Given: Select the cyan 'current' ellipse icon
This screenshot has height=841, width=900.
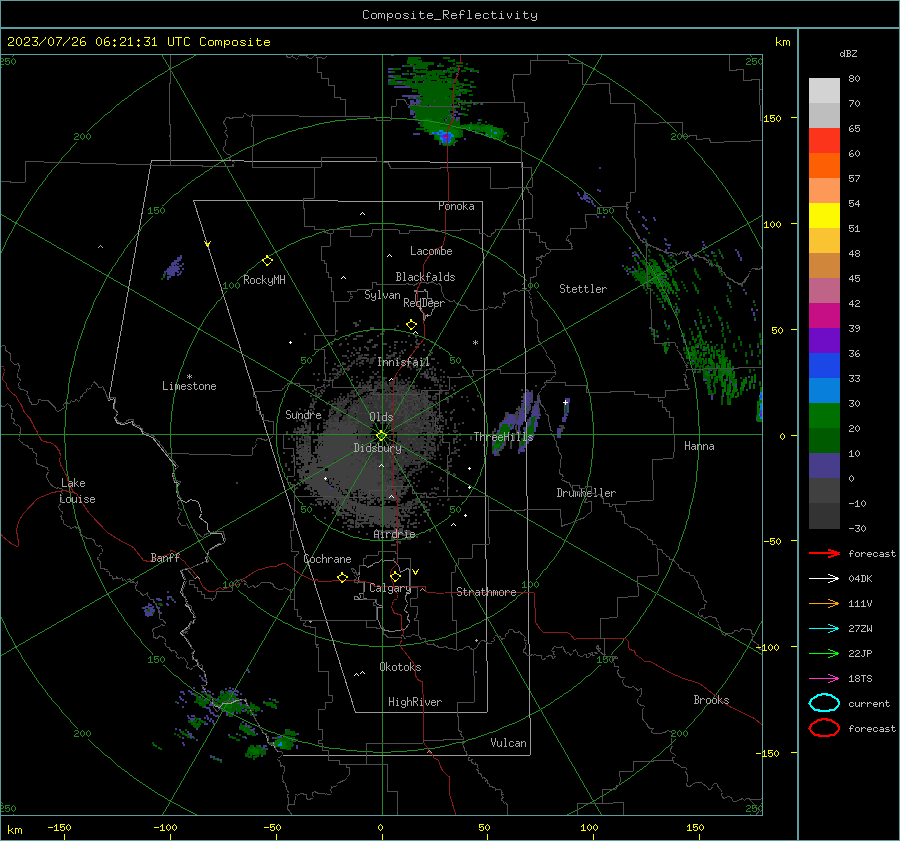Looking at the screenshot, I should pyautogui.click(x=824, y=703).
